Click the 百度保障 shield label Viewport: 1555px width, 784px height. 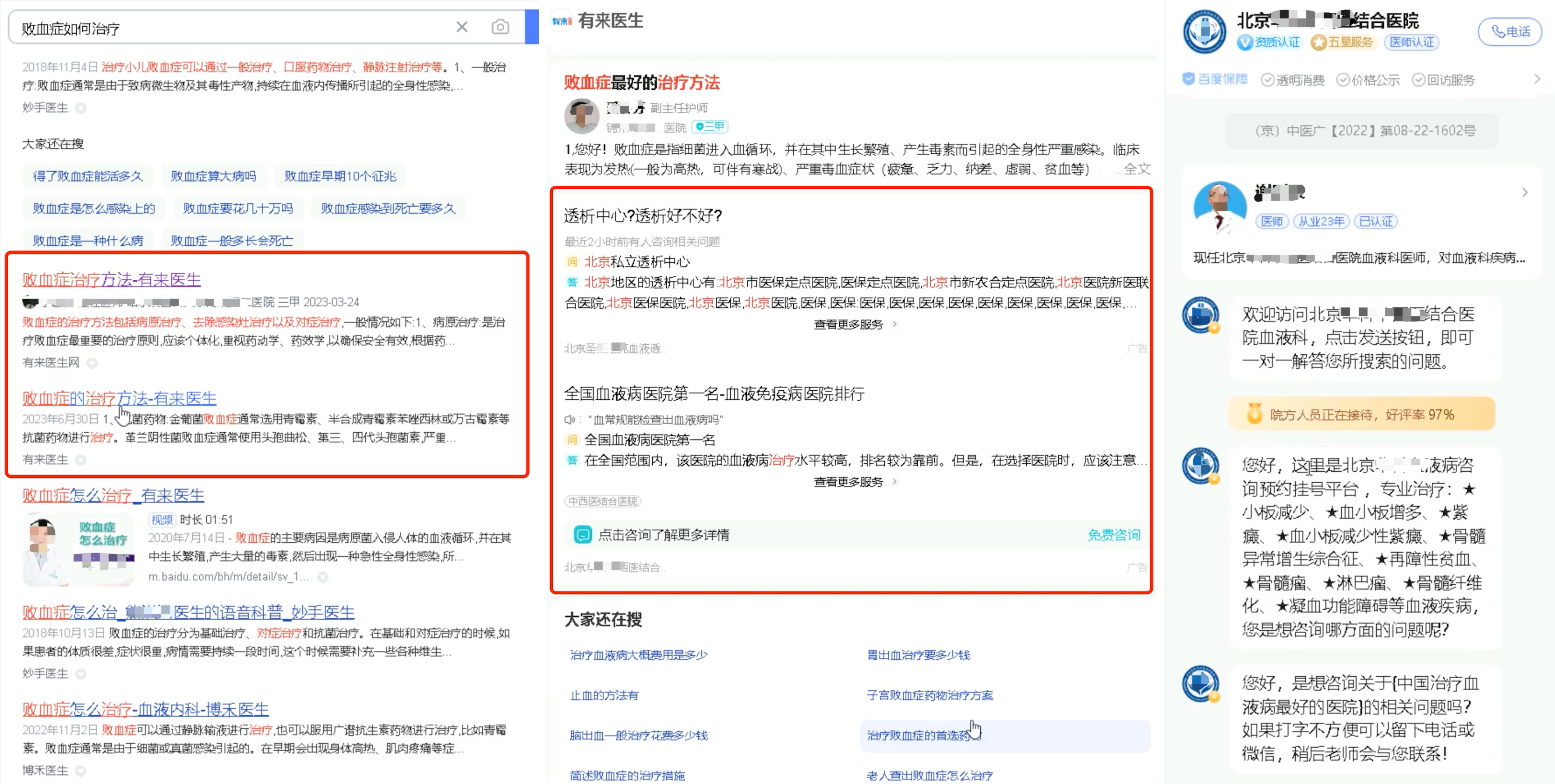pos(1215,80)
